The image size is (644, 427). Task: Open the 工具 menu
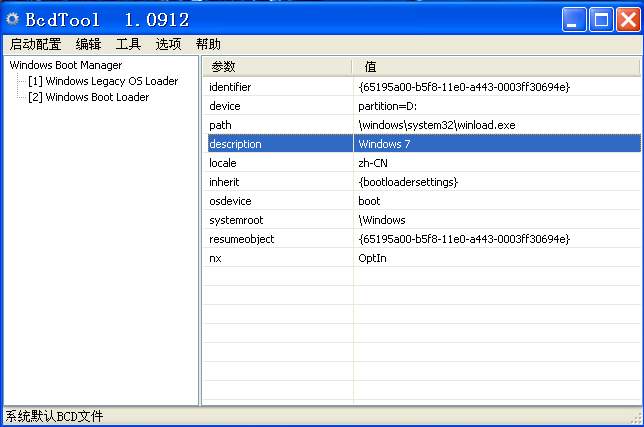click(x=128, y=44)
